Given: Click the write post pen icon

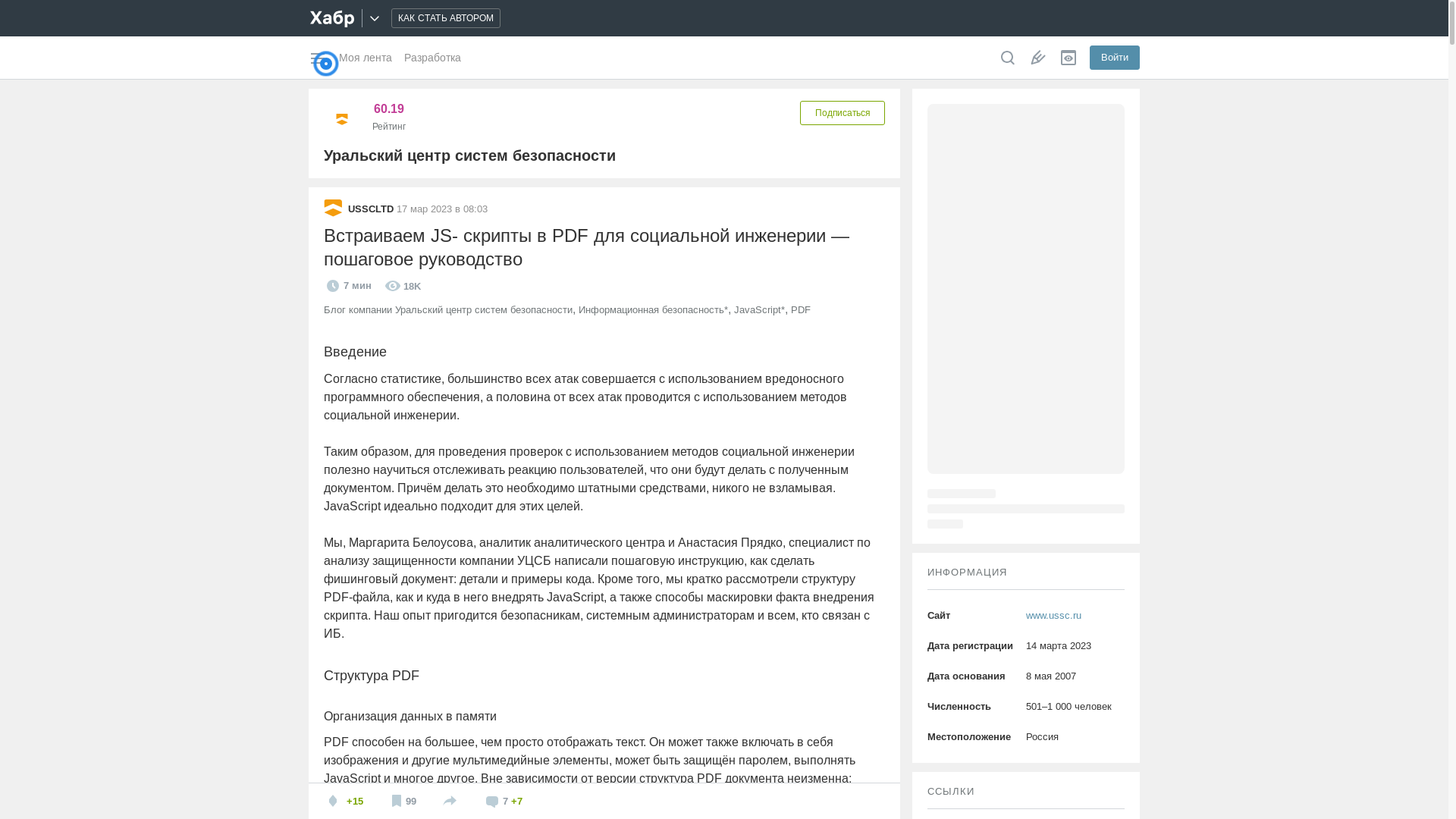Looking at the screenshot, I should [1038, 58].
